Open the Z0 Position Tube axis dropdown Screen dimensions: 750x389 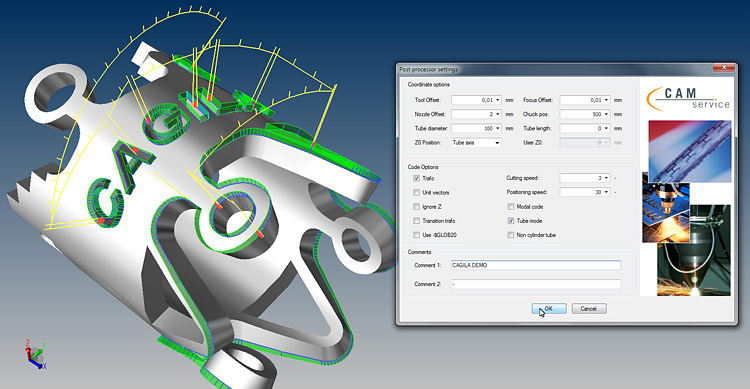coord(497,143)
